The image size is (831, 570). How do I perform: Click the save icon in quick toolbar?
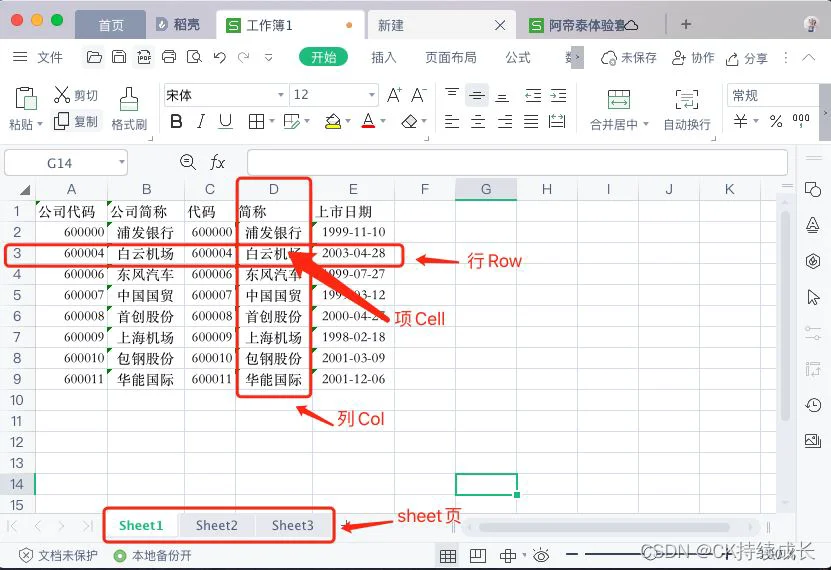click(119, 57)
